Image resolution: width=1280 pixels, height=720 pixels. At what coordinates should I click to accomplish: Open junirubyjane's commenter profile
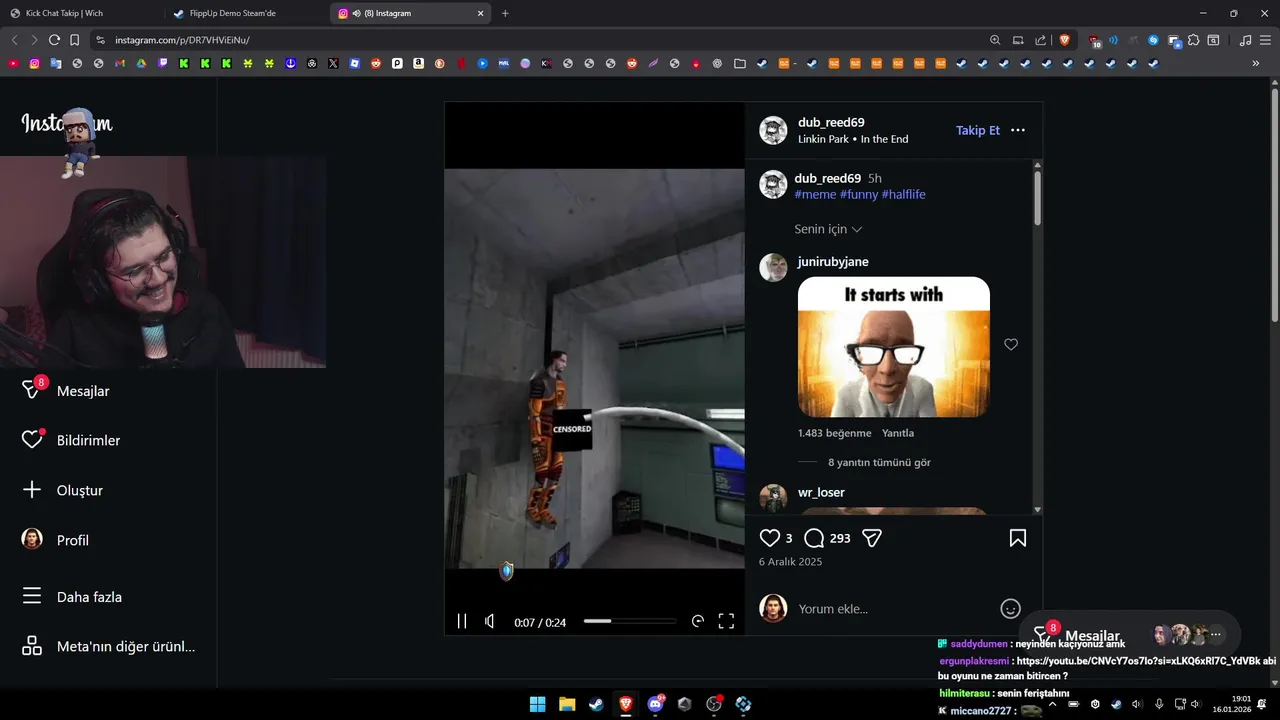(833, 261)
